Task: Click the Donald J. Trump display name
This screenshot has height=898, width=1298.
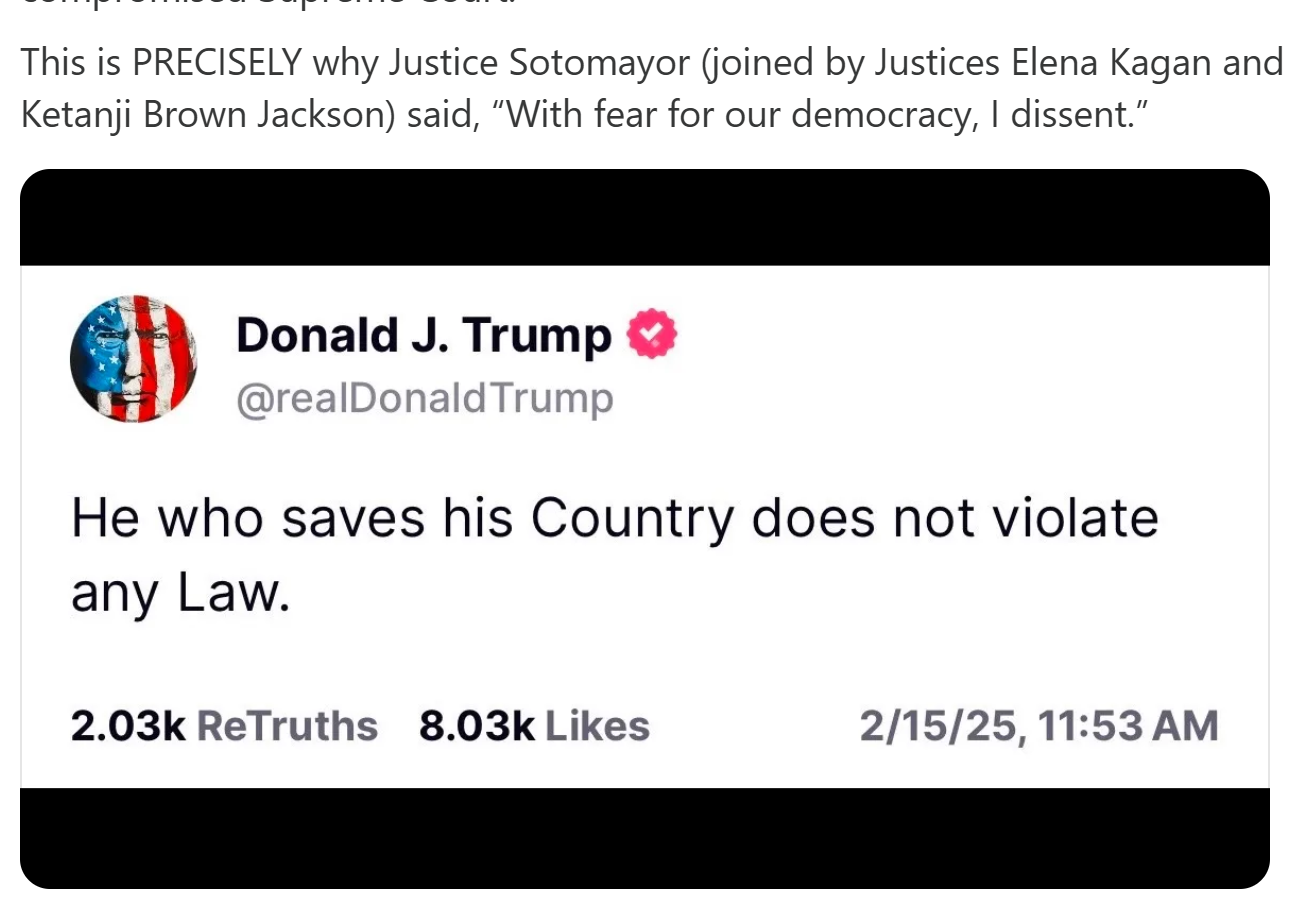Action: click(423, 335)
